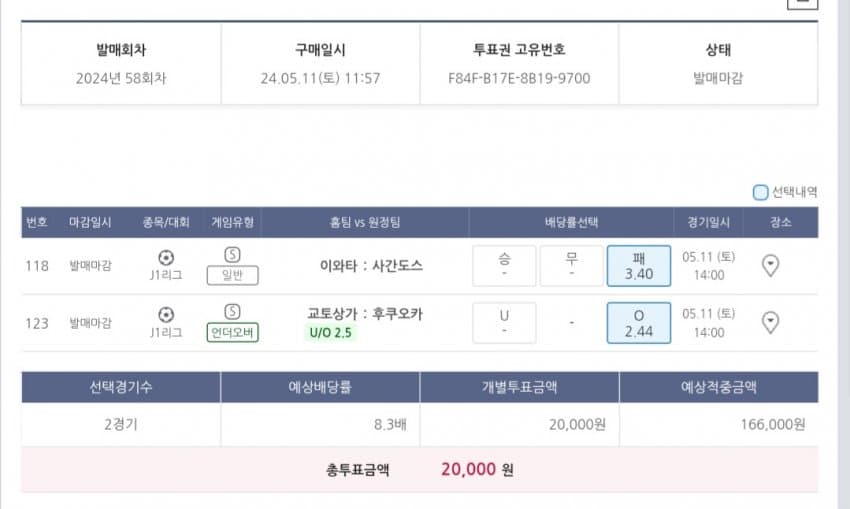Click the S badge icon for match 118
The image size is (850, 509).
tap(232, 255)
